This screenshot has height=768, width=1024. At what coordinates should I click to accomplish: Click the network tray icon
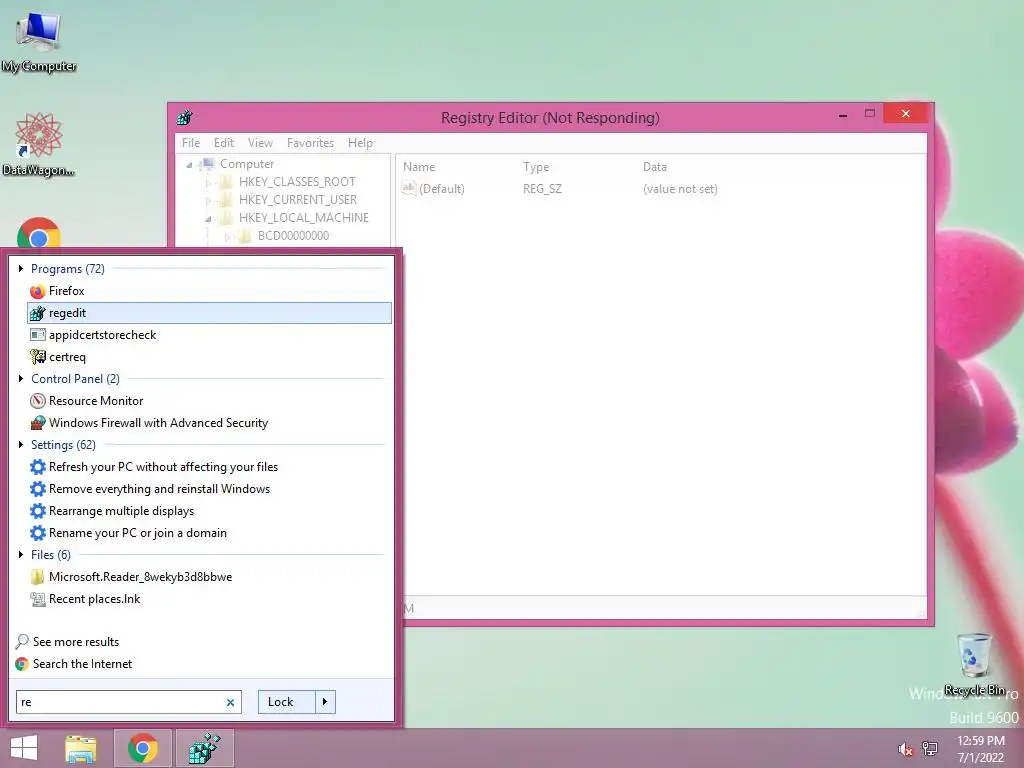930,748
